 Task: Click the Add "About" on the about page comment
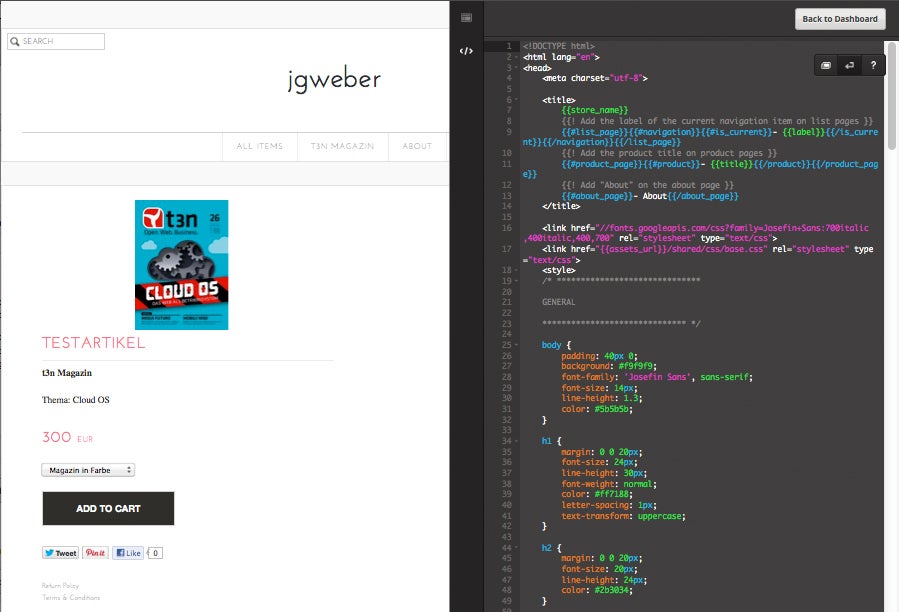click(647, 185)
